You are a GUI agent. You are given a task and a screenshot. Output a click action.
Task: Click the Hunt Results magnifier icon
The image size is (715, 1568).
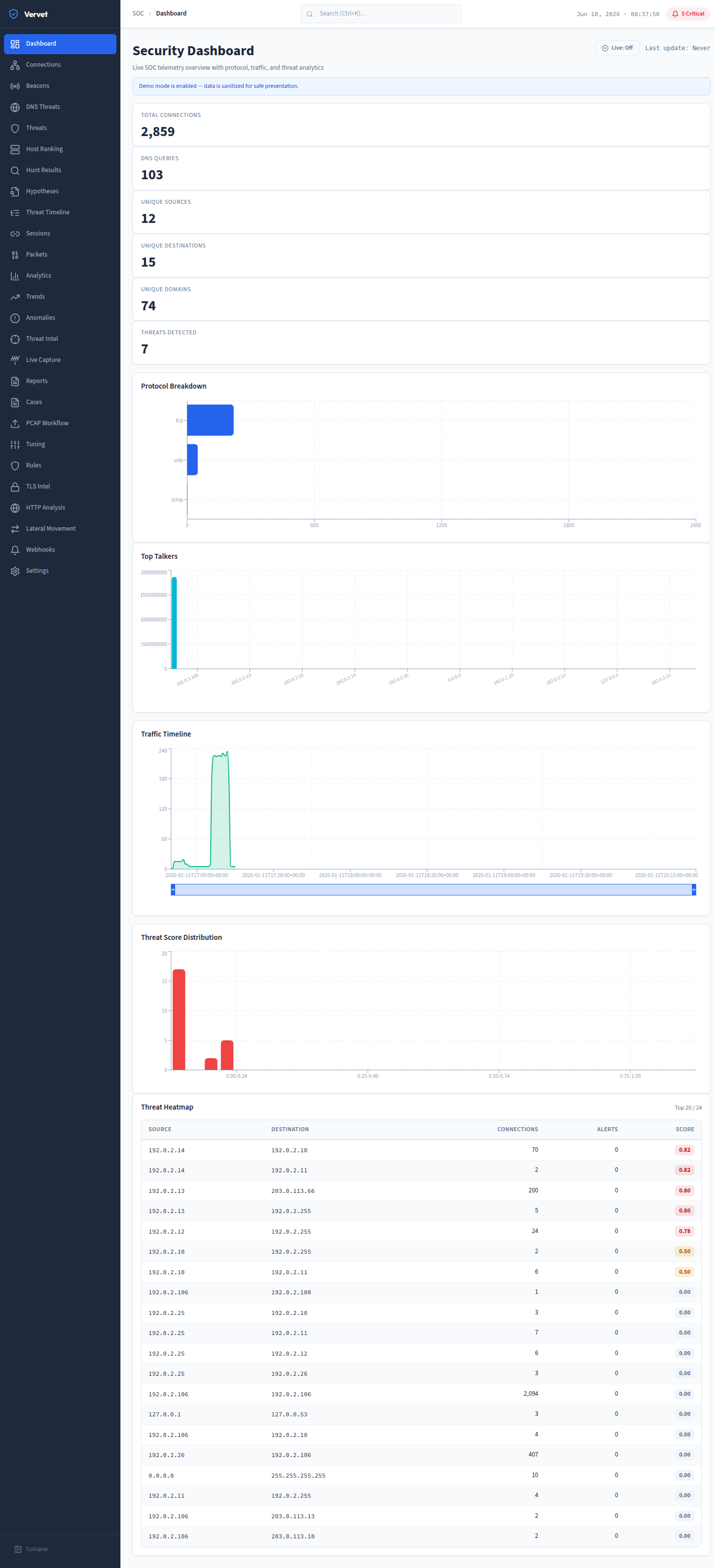pyautogui.click(x=15, y=170)
